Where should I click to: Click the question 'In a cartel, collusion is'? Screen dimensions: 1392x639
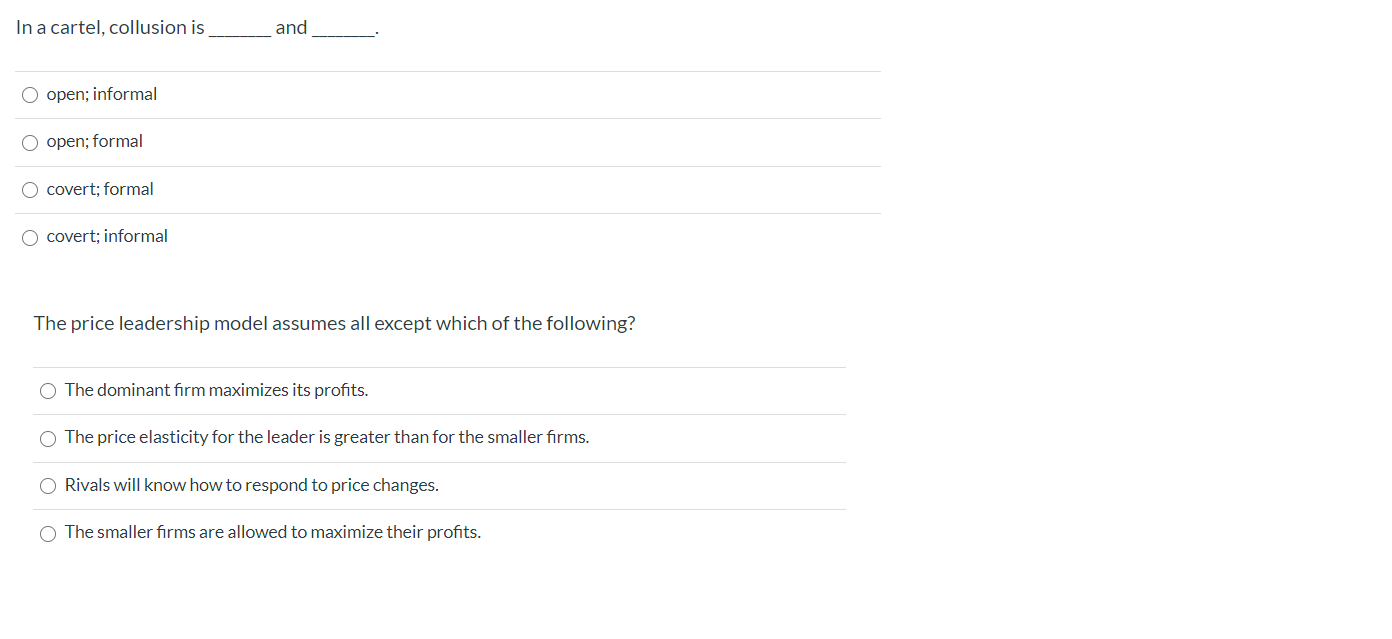click(110, 28)
